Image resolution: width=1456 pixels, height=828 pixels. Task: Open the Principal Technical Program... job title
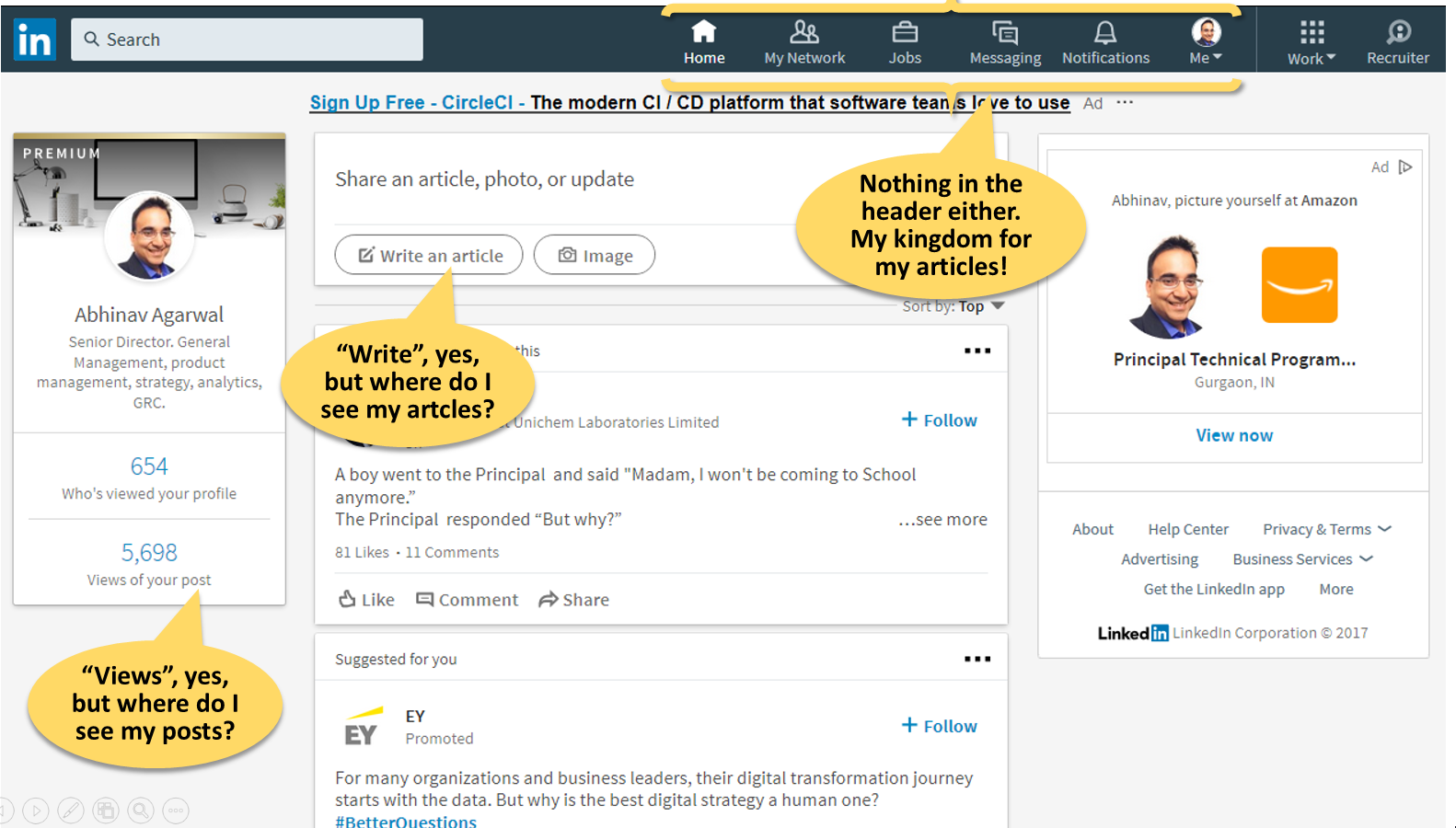click(1234, 359)
